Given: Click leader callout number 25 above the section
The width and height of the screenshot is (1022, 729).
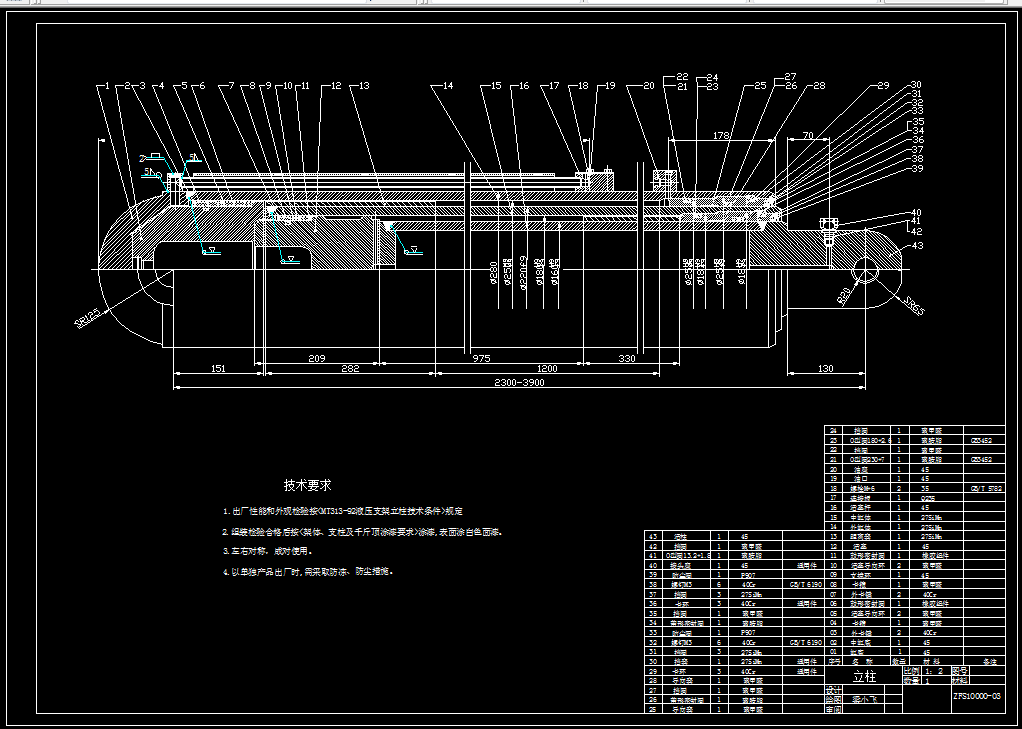Looking at the screenshot, I should pyautogui.click(x=761, y=85).
